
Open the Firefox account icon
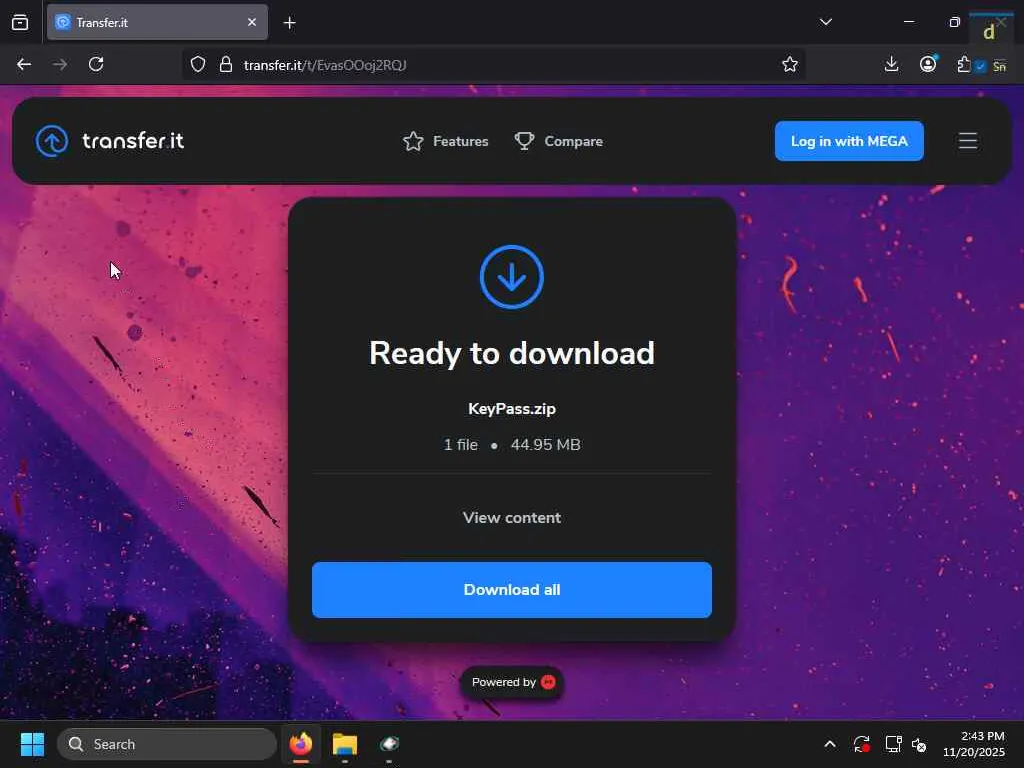point(927,64)
